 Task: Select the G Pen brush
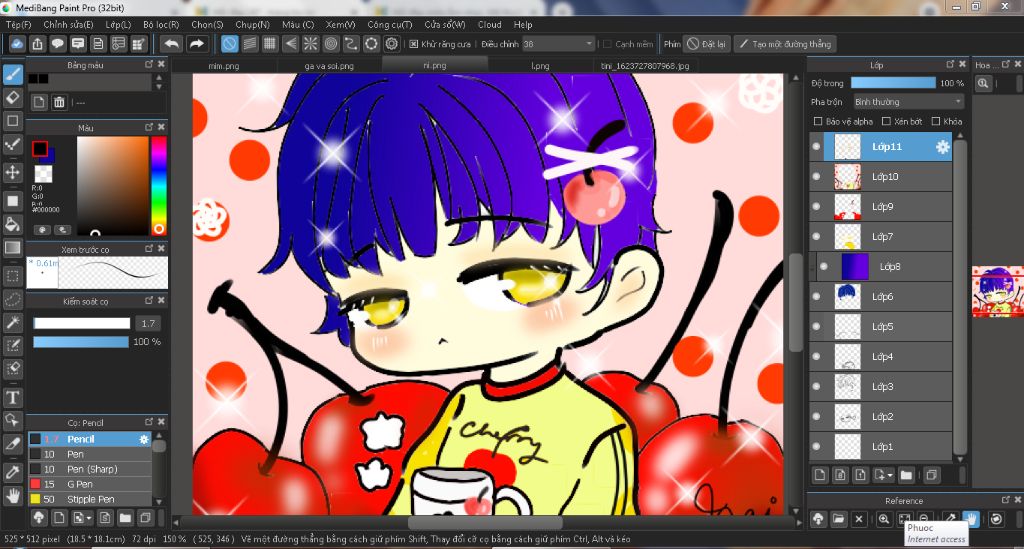pyautogui.click(x=89, y=484)
